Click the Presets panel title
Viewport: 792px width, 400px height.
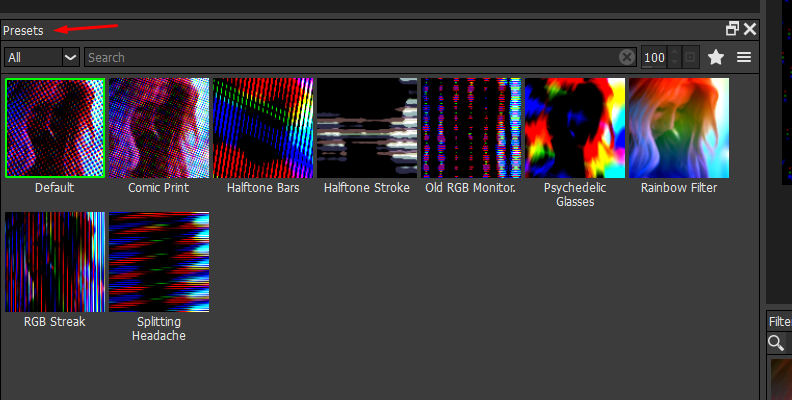pyautogui.click(x=23, y=31)
